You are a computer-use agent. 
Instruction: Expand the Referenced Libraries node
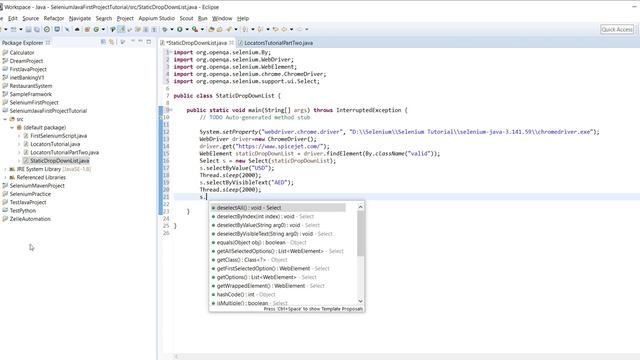[x=5, y=177]
